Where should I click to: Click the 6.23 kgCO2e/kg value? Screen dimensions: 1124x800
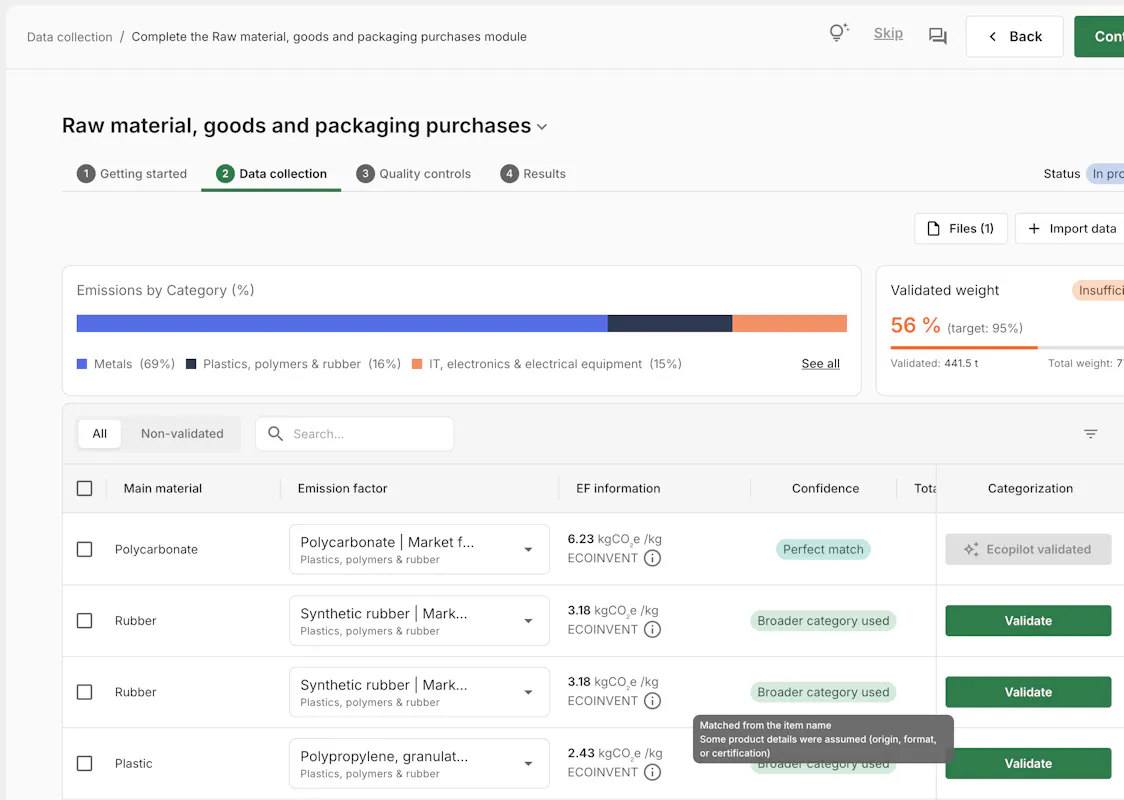coord(614,539)
